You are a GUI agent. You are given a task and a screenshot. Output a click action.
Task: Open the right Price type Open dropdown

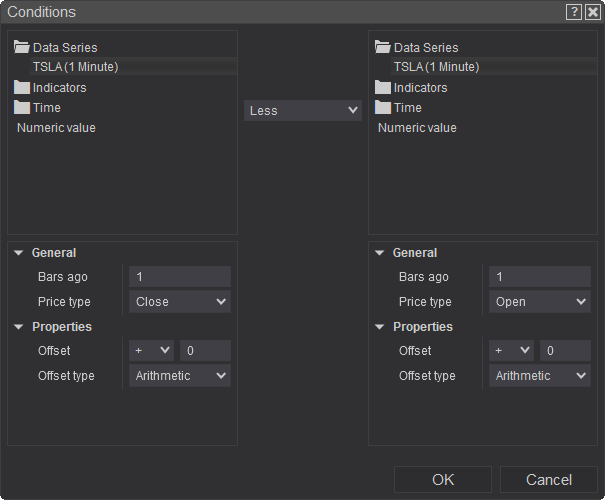(x=540, y=302)
